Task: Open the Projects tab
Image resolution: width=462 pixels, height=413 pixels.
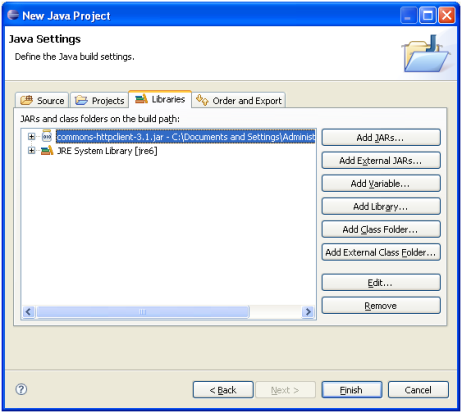Action: (x=100, y=100)
